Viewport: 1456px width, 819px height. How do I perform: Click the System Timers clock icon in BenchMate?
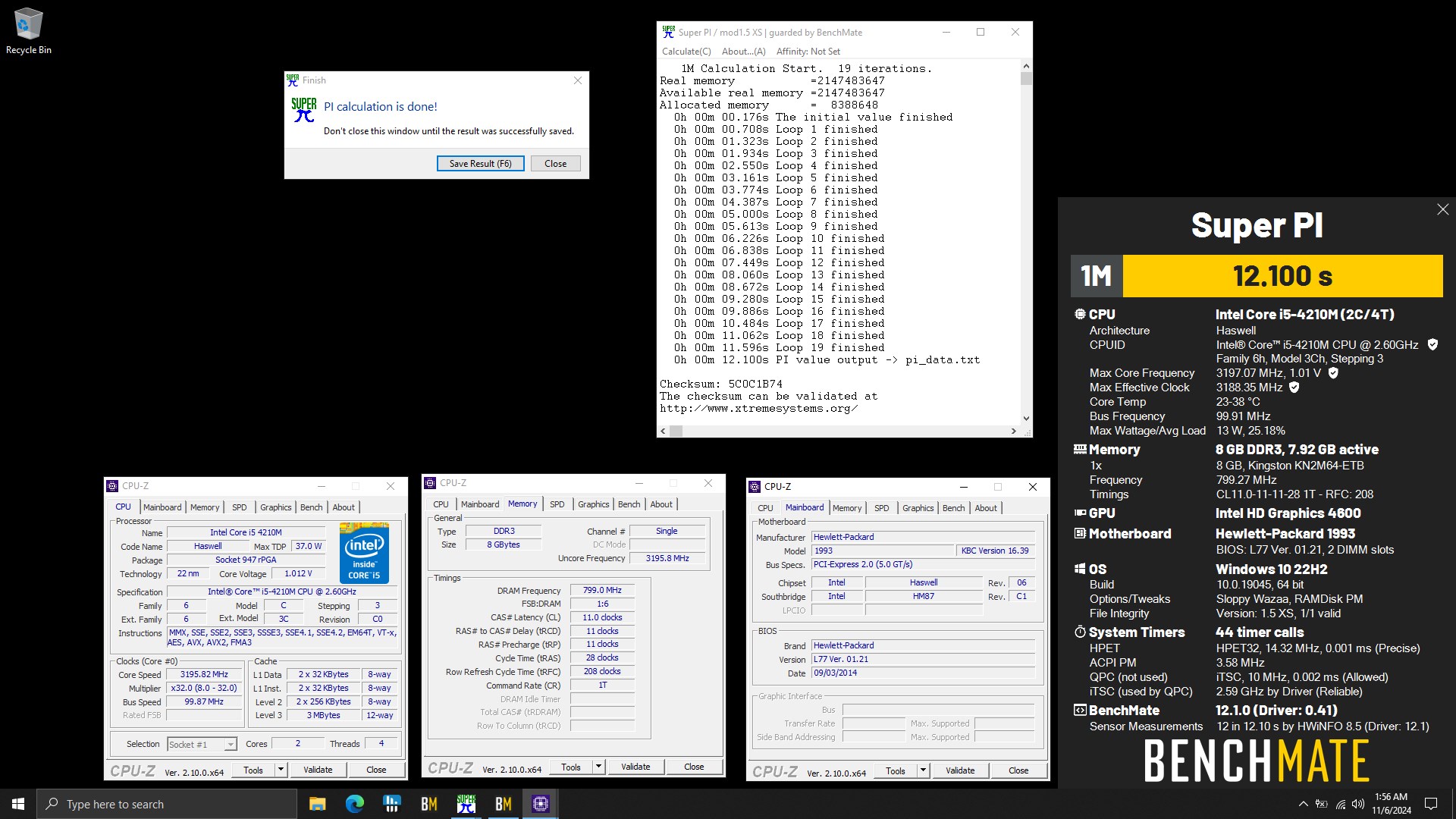1080,632
